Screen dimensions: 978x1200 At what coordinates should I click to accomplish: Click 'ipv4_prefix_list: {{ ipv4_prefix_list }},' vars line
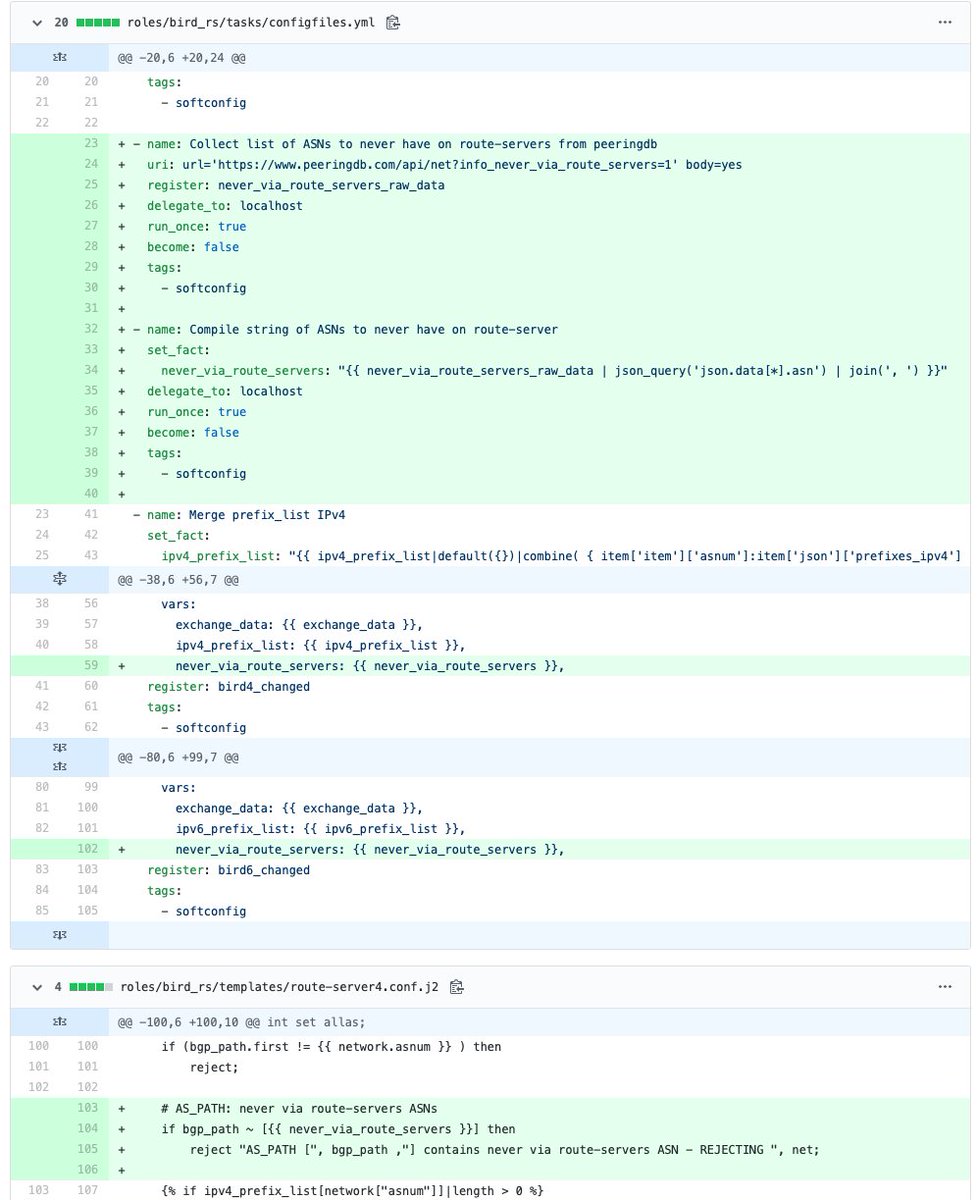[320, 645]
